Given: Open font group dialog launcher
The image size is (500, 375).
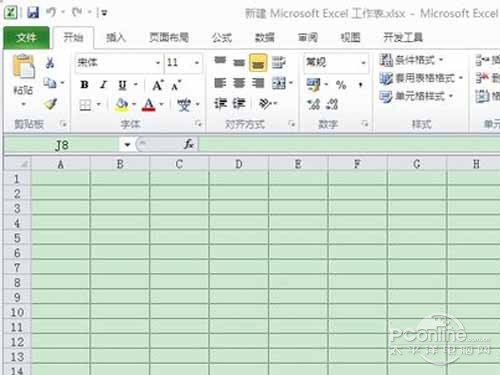Looking at the screenshot, I should (198, 124).
